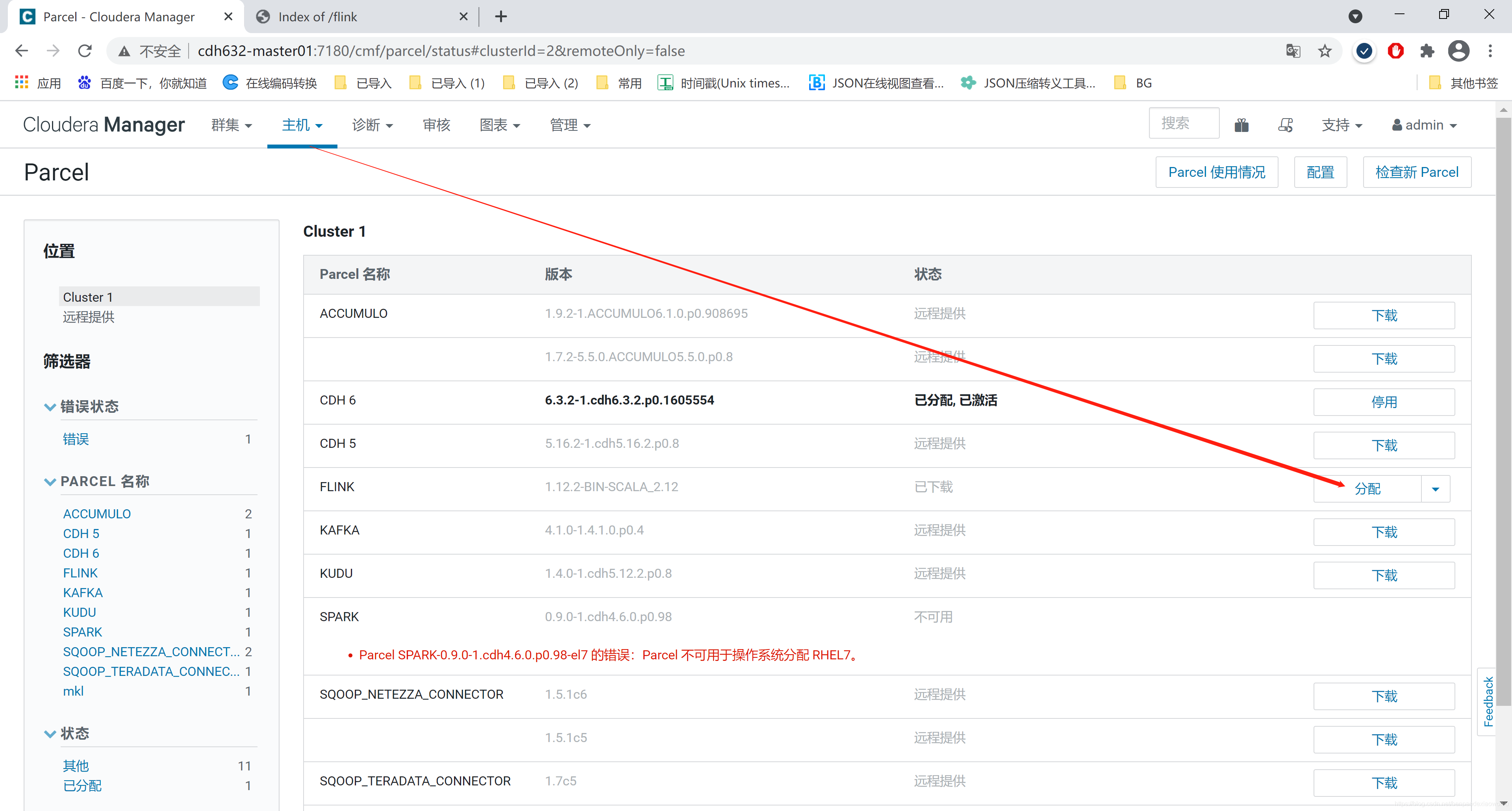Image resolution: width=1512 pixels, height=811 pixels.
Task: Open Chrome apps grid shortcut
Action: click(x=22, y=83)
